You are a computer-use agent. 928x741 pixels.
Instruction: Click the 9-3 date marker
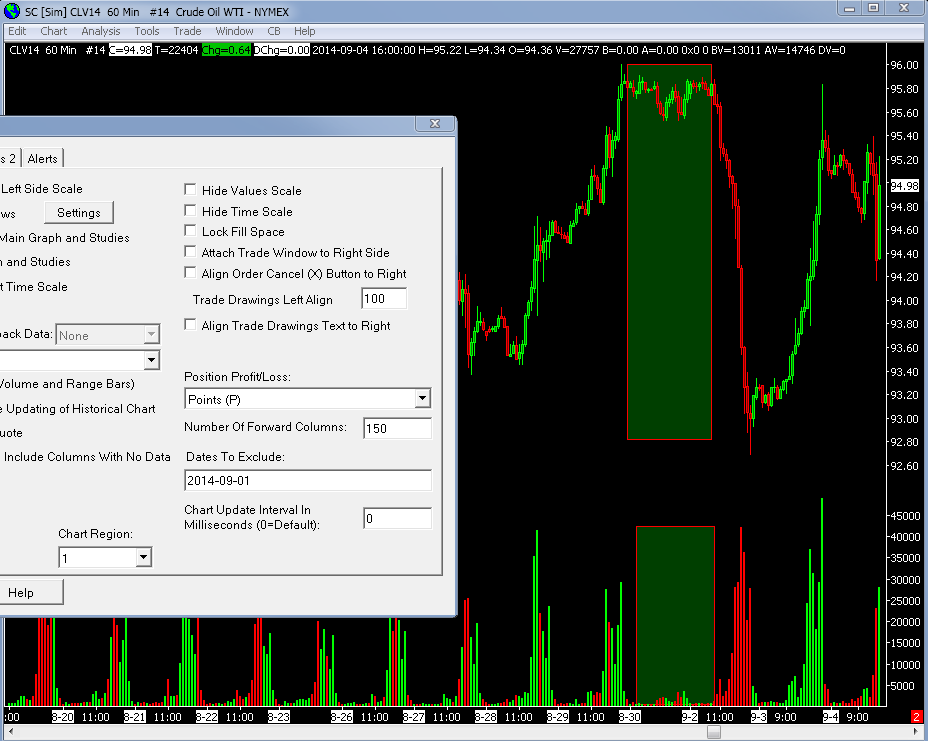(x=759, y=717)
